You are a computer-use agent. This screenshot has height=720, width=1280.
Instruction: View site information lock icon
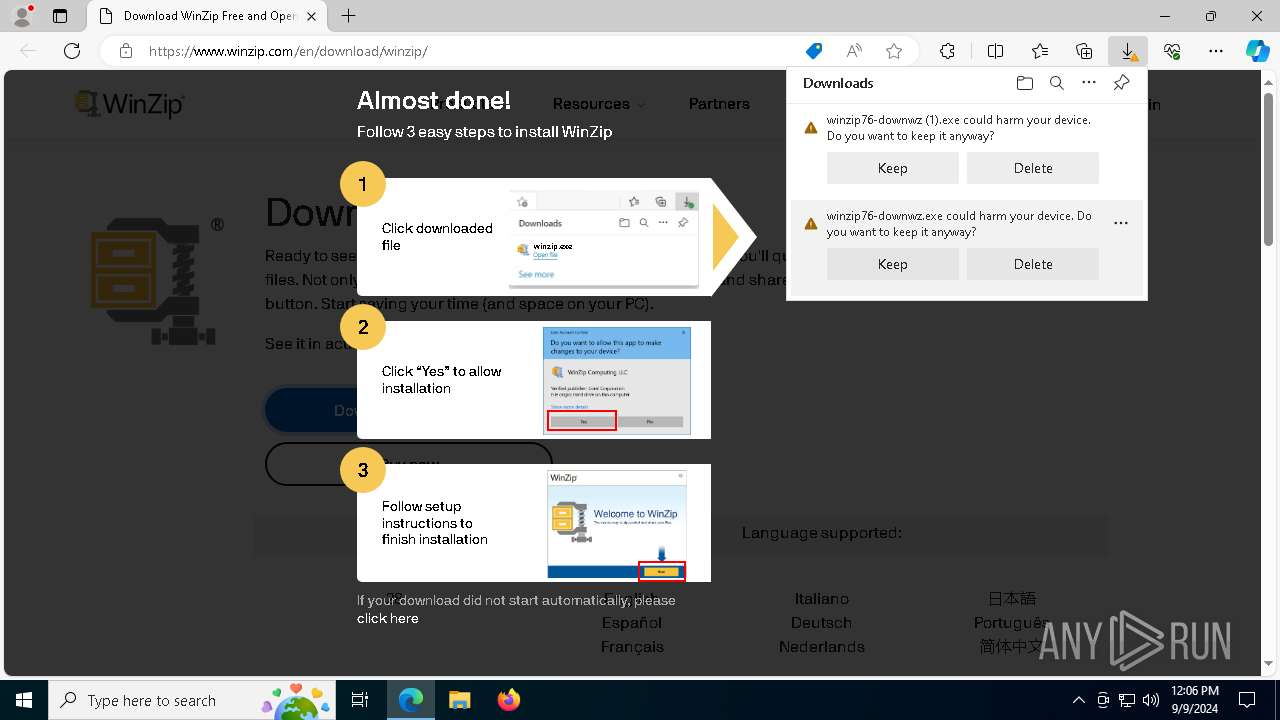tap(126, 51)
